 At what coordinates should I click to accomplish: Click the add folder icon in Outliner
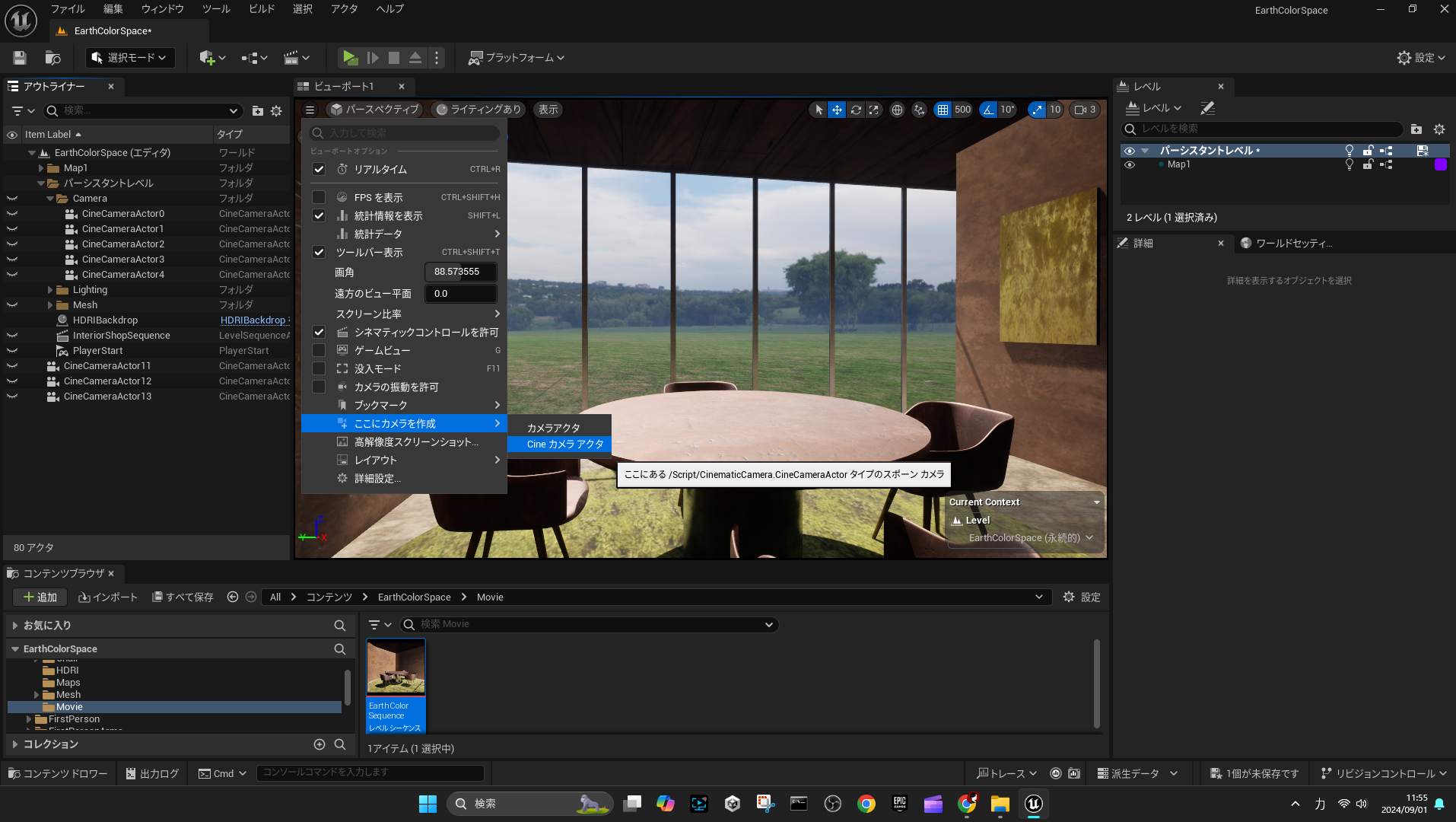(x=258, y=111)
